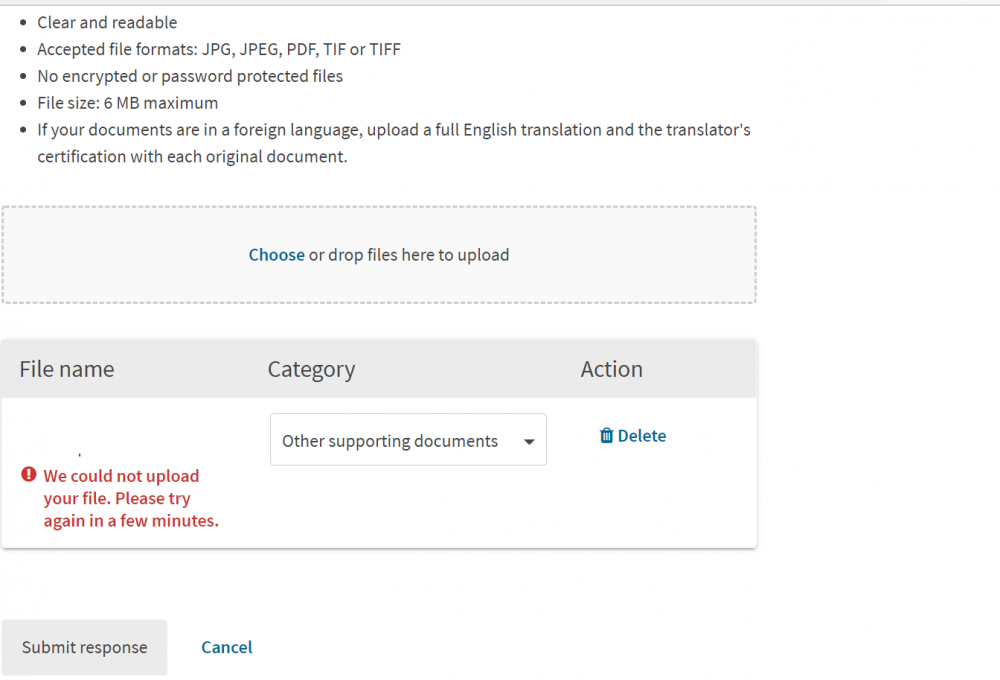Click the 'File size: 6 MB maximum' line
The image size is (1000, 680).
pos(127,103)
